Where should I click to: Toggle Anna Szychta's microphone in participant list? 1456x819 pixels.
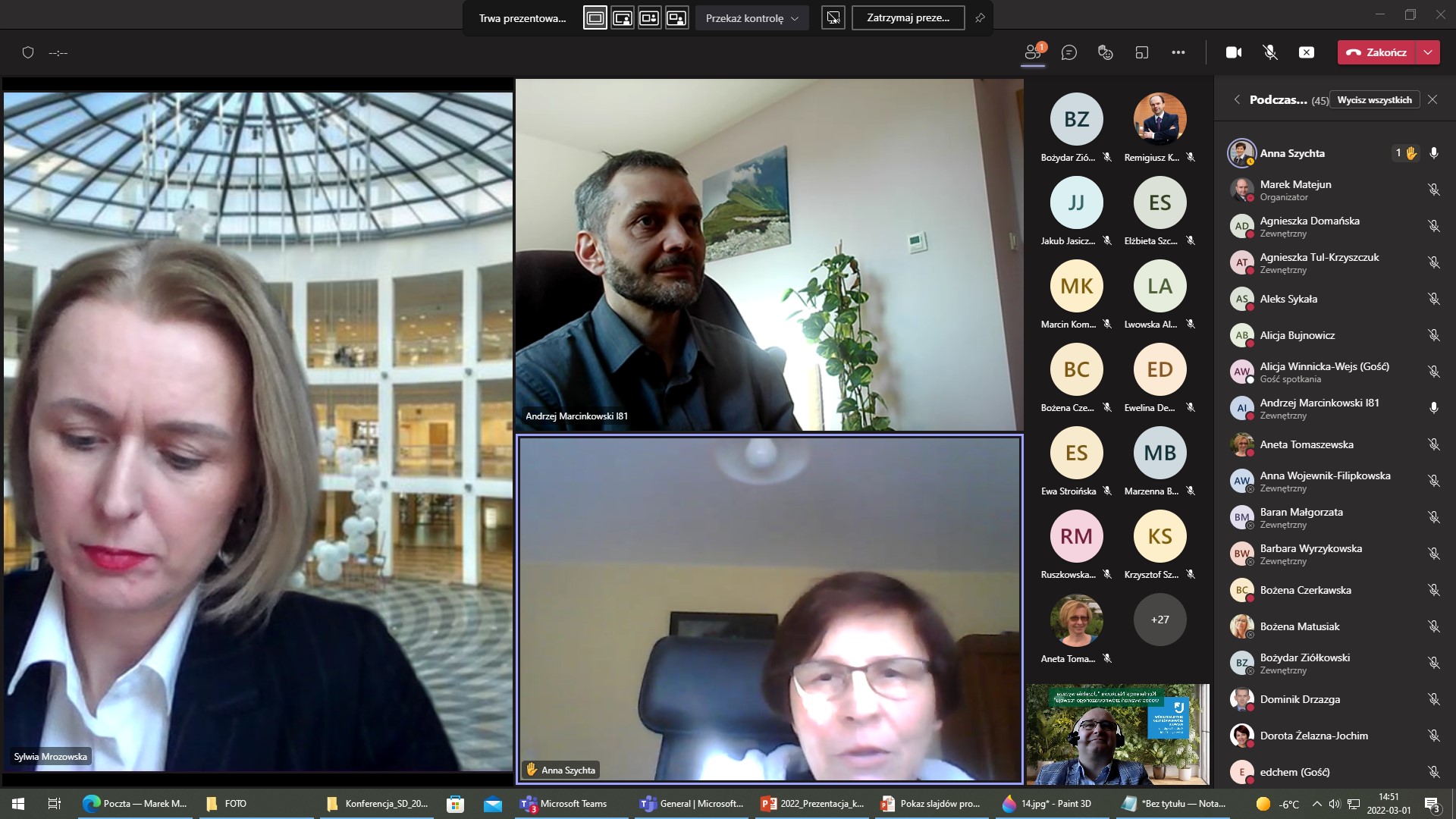tap(1433, 153)
